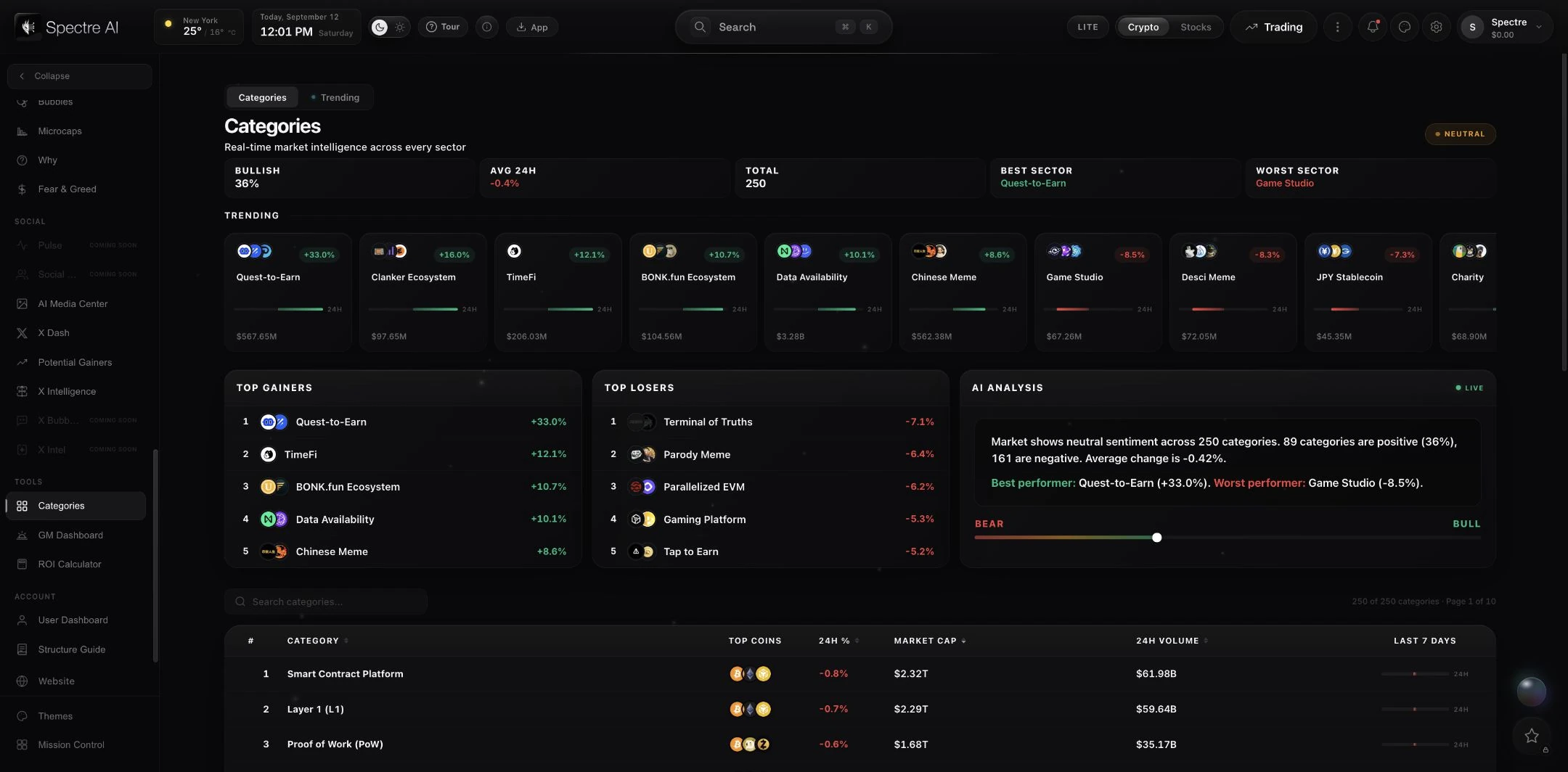This screenshot has height=772, width=1568.
Task: Open notifications bell icon
Action: (x=1372, y=27)
